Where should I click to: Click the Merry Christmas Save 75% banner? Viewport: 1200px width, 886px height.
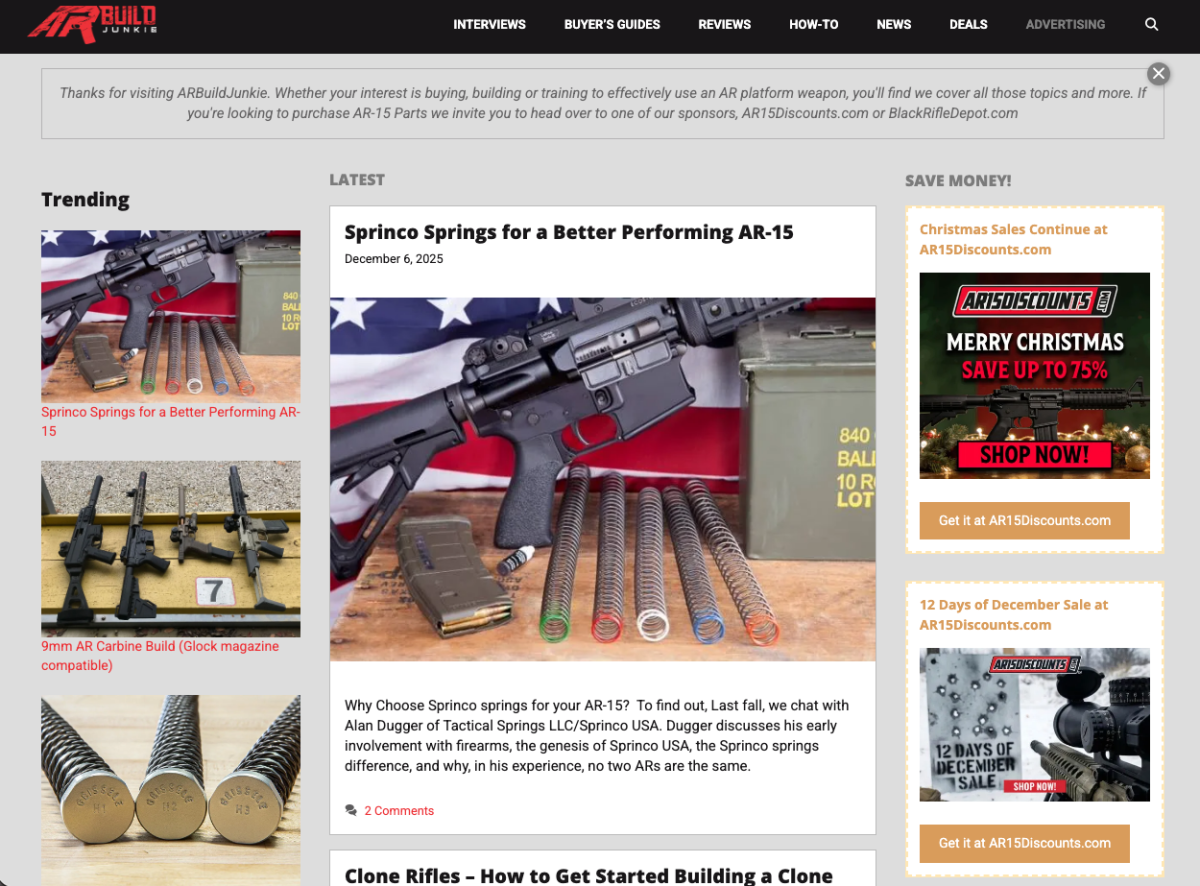coord(1034,376)
